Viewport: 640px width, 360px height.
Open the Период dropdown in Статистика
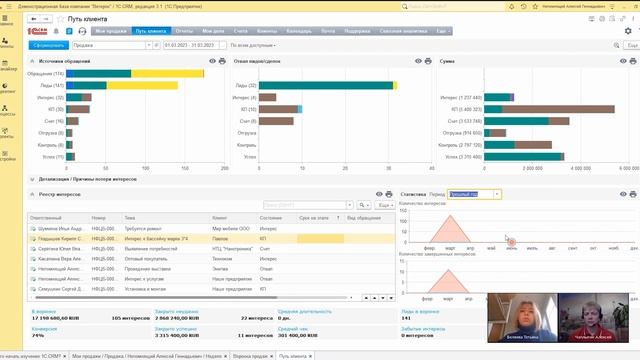click(497, 194)
